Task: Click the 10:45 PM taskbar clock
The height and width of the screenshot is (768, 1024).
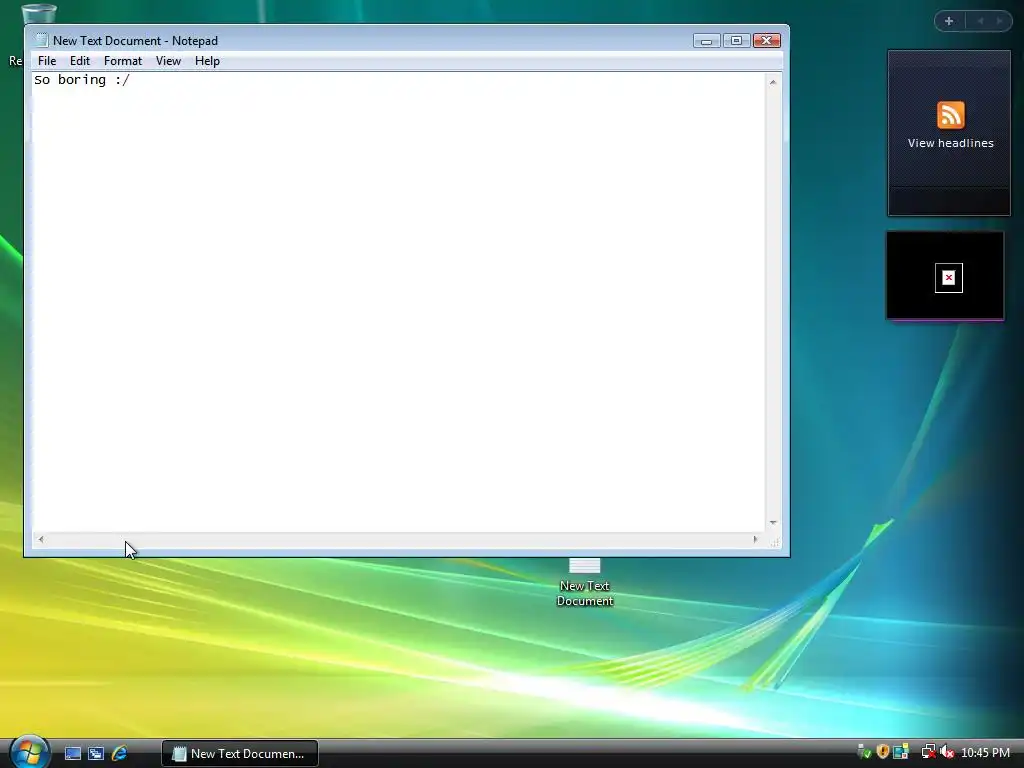Action: [985, 753]
